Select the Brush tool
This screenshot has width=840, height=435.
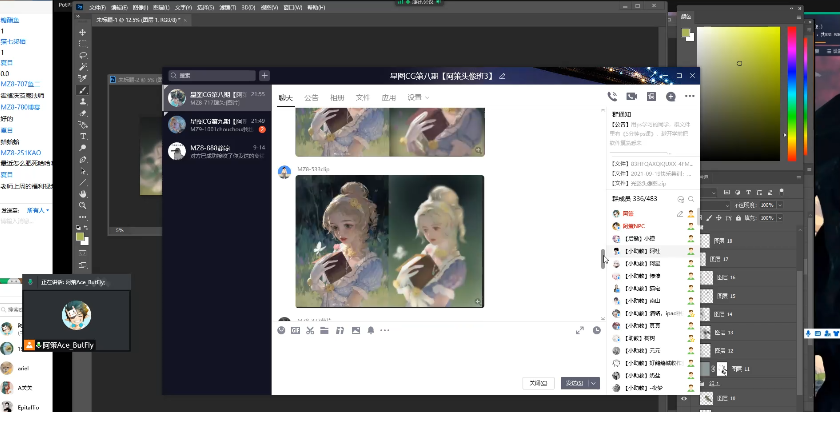(82, 90)
